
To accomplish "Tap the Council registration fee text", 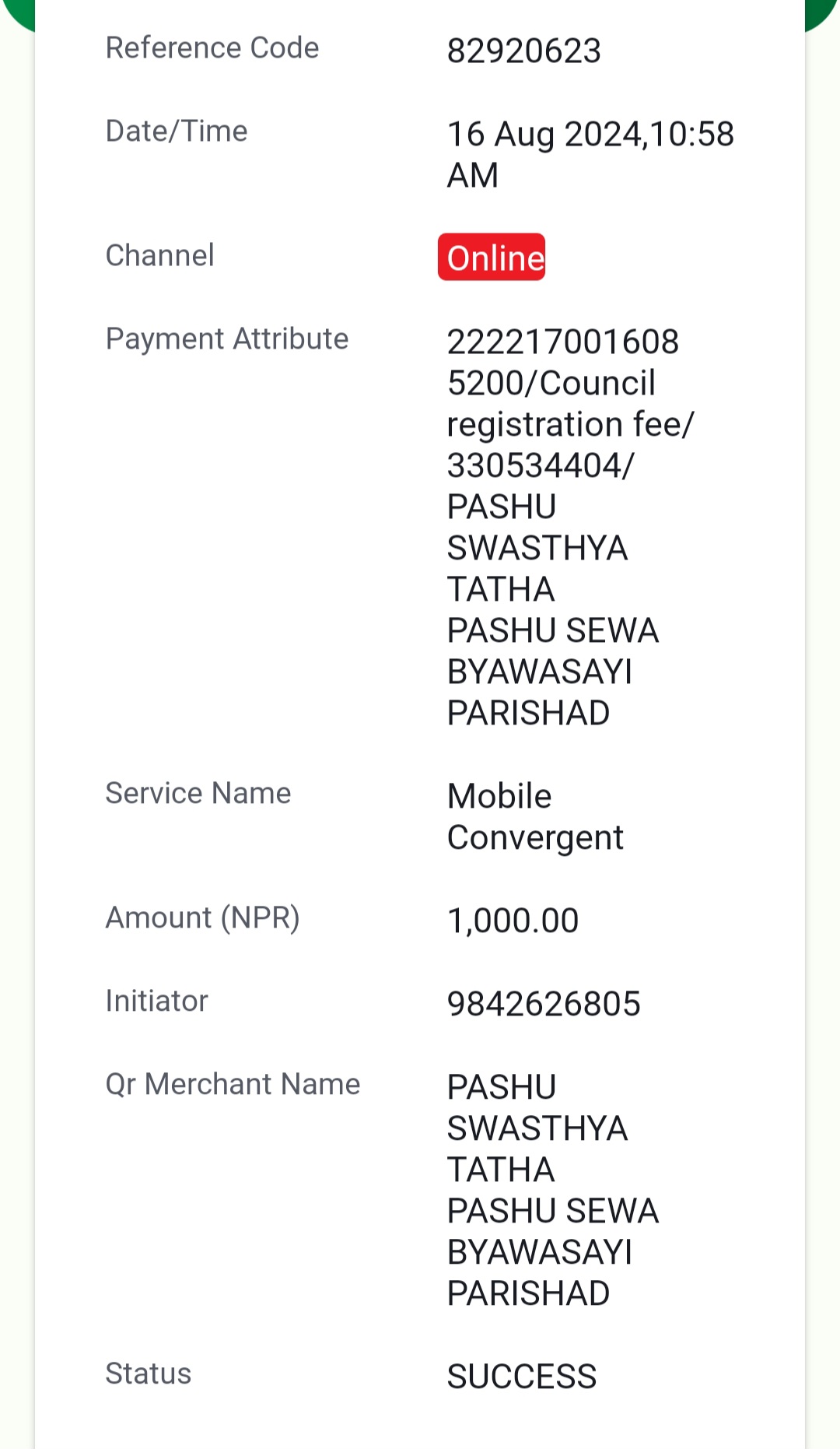I will pos(570,404).
